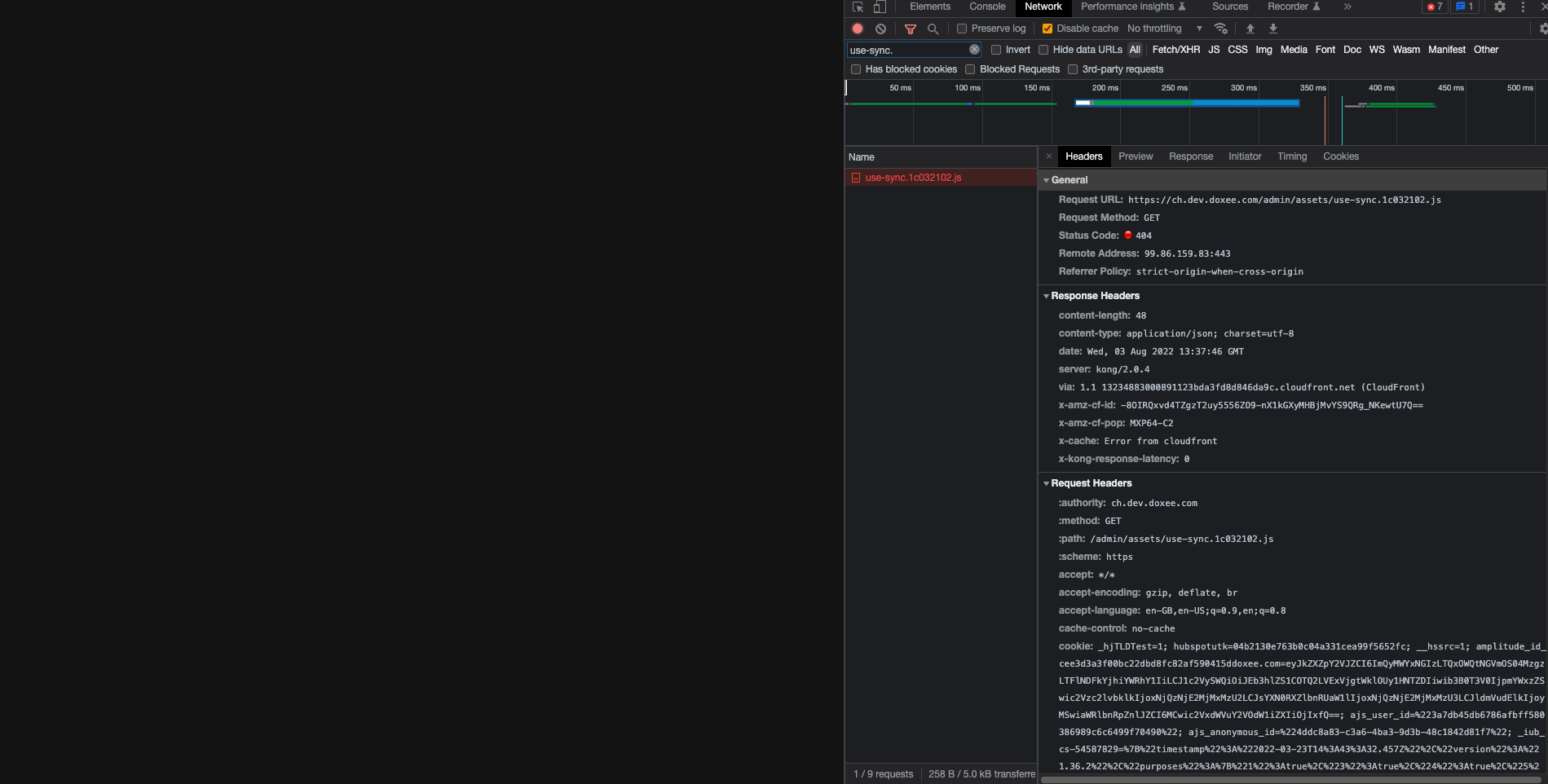
Task: Switch to the Console tab
Action: [x=986, y=7]
